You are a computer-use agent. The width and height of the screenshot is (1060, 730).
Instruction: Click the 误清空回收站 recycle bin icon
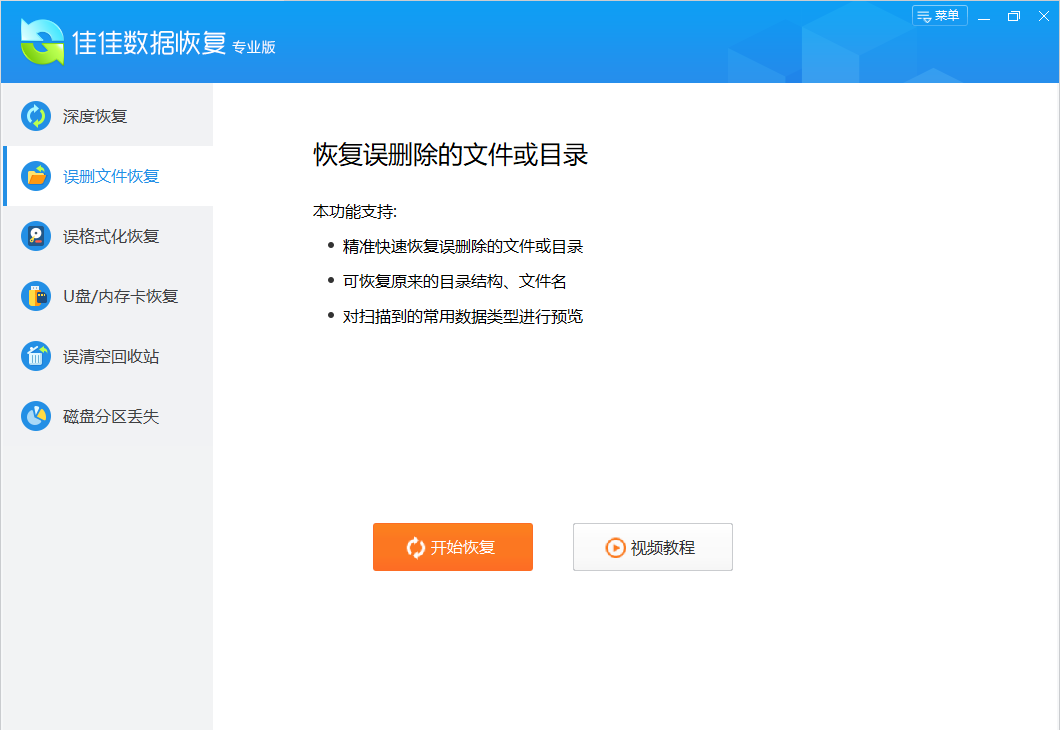tap(36, 356)
